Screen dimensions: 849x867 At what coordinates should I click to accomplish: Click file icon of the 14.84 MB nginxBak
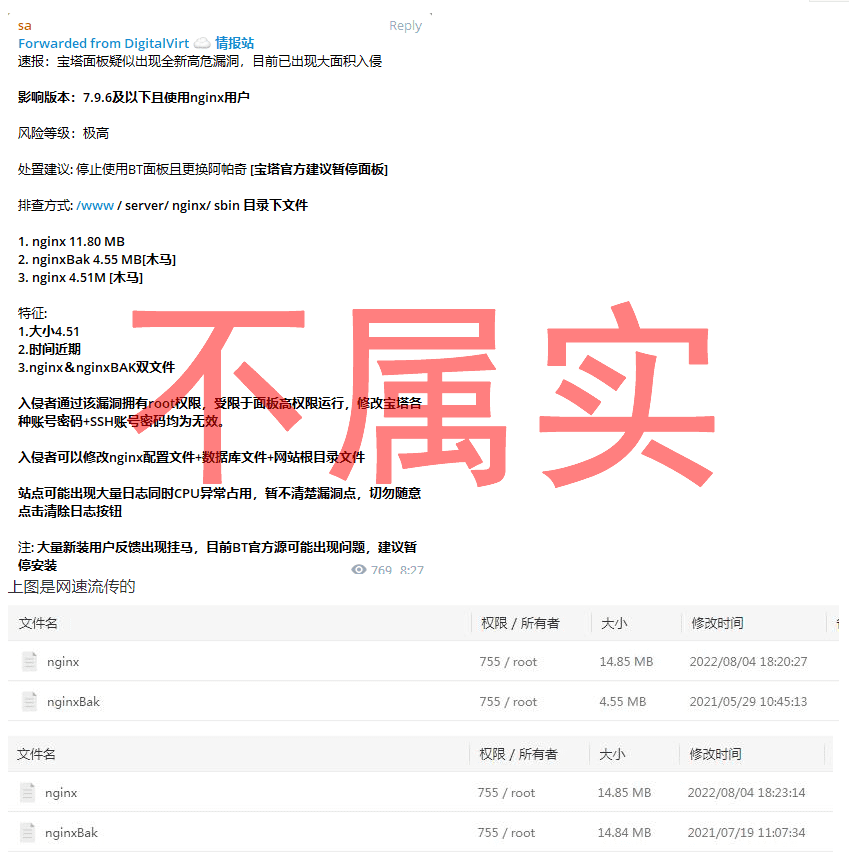tap(27, 832)
